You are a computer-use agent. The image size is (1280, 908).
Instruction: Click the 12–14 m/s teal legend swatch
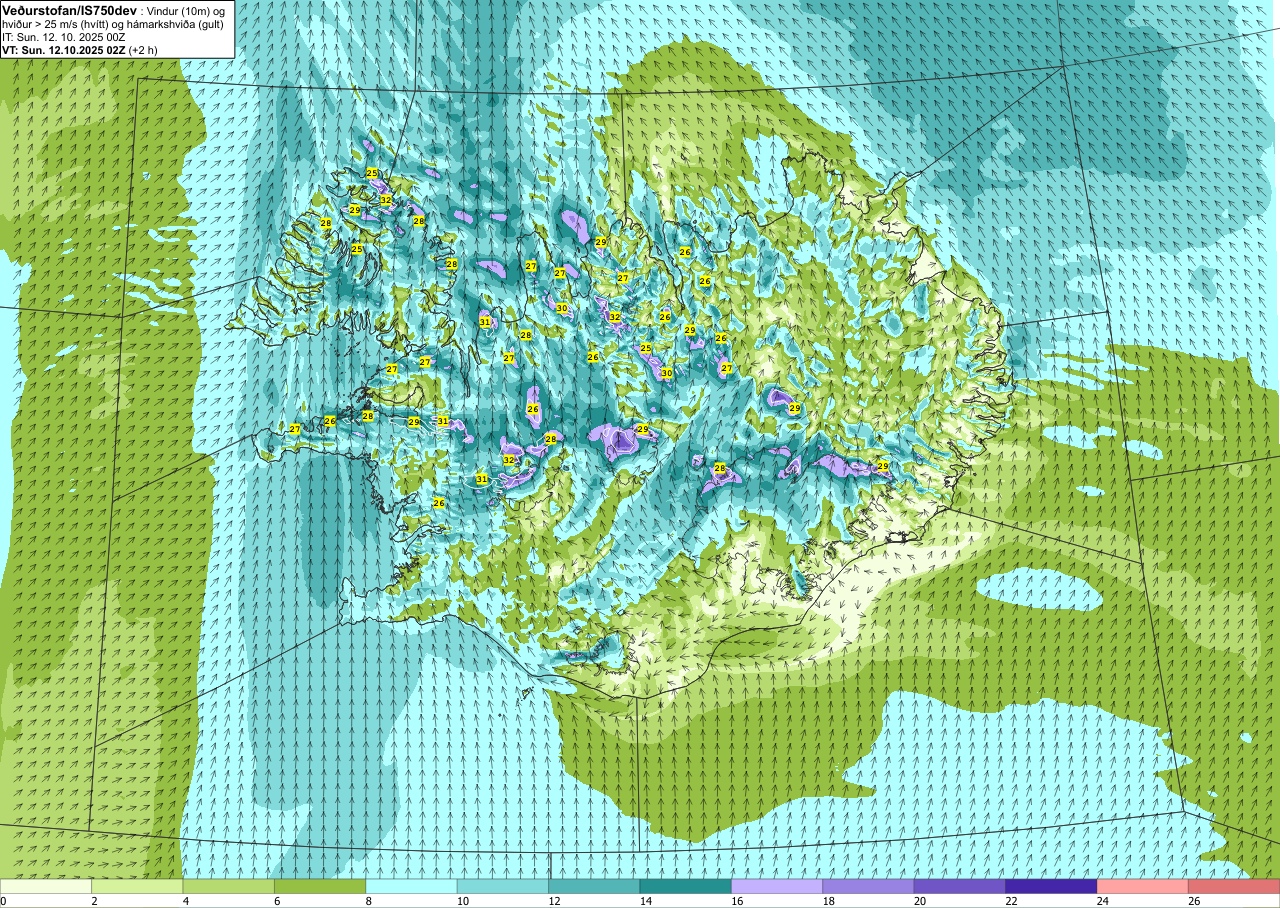[x=594, y=887]
